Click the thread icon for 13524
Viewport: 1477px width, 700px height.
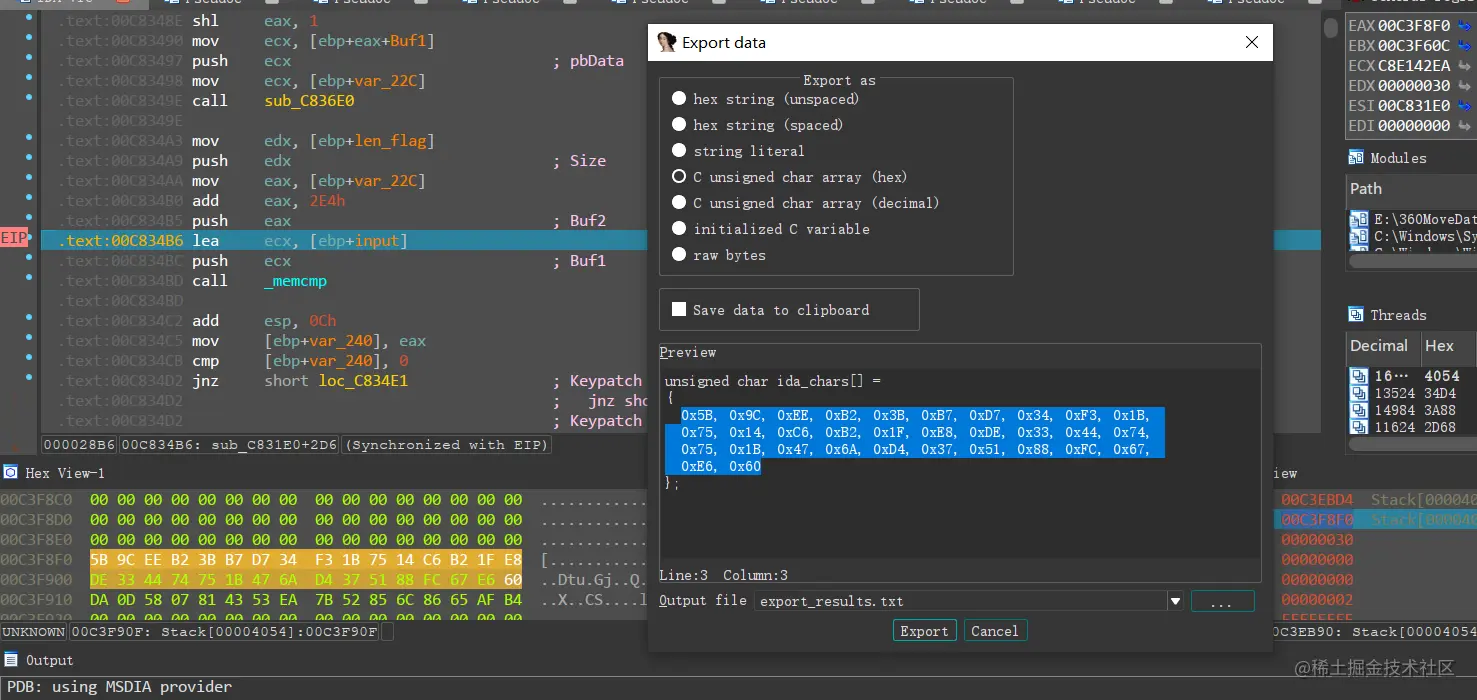1359,393
